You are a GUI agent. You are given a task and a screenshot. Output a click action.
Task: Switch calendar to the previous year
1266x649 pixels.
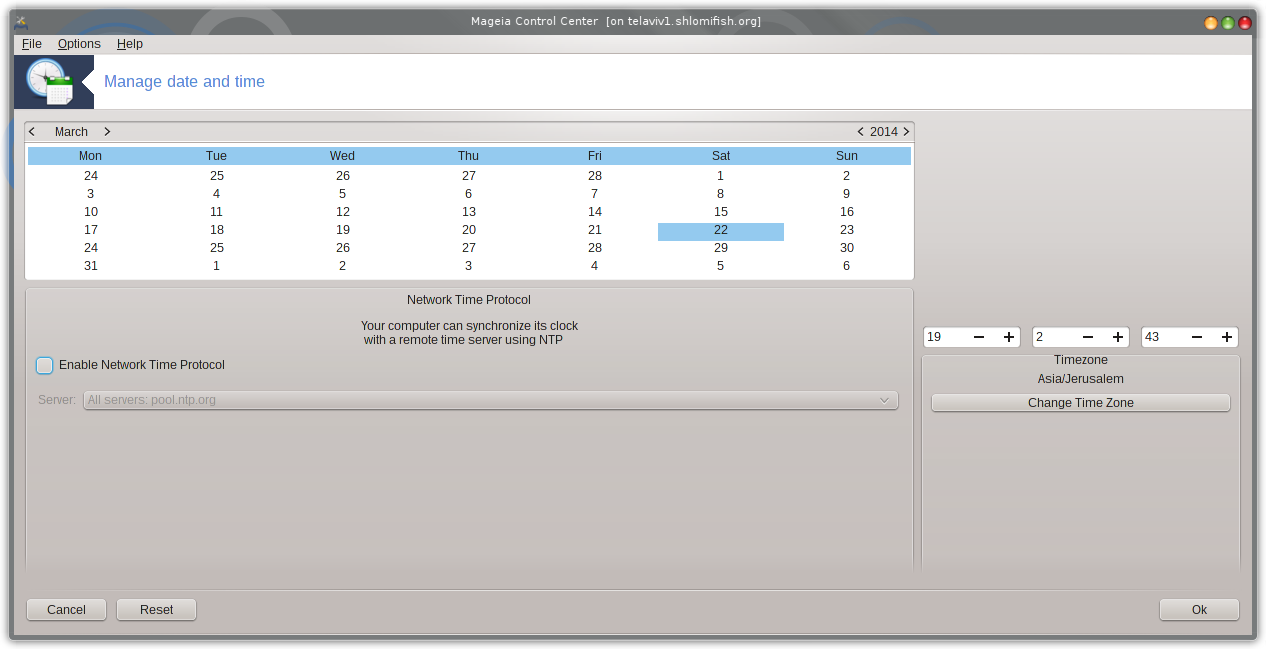(860, 132)
